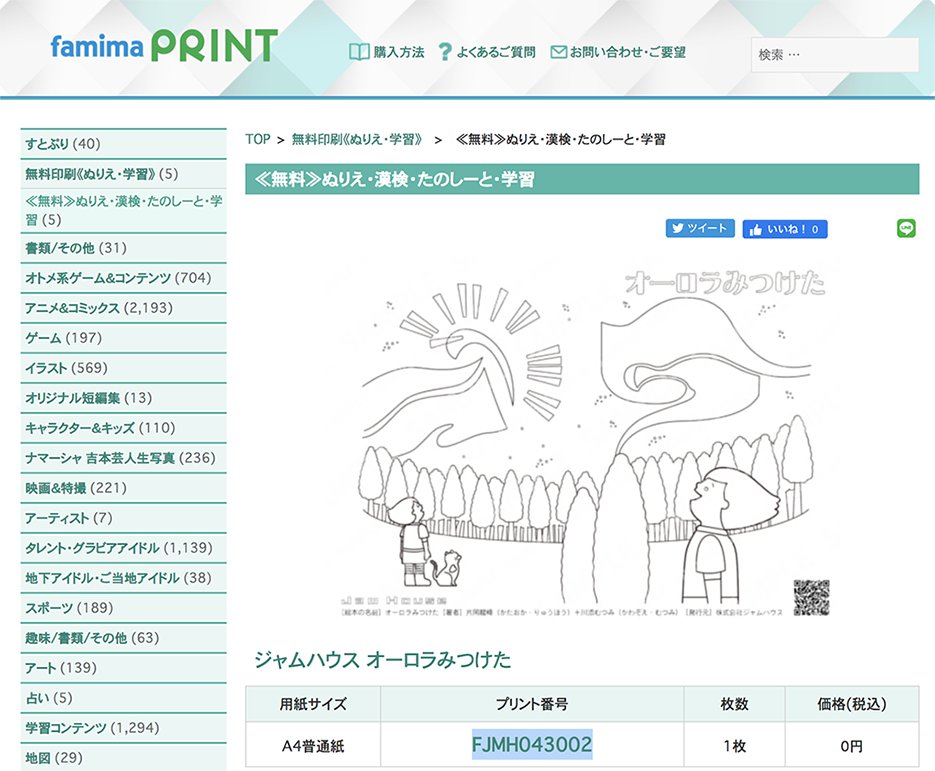Screen dimensions: 935x771
Task: Open よくあるご質問 page
Action: pos(496,52)
